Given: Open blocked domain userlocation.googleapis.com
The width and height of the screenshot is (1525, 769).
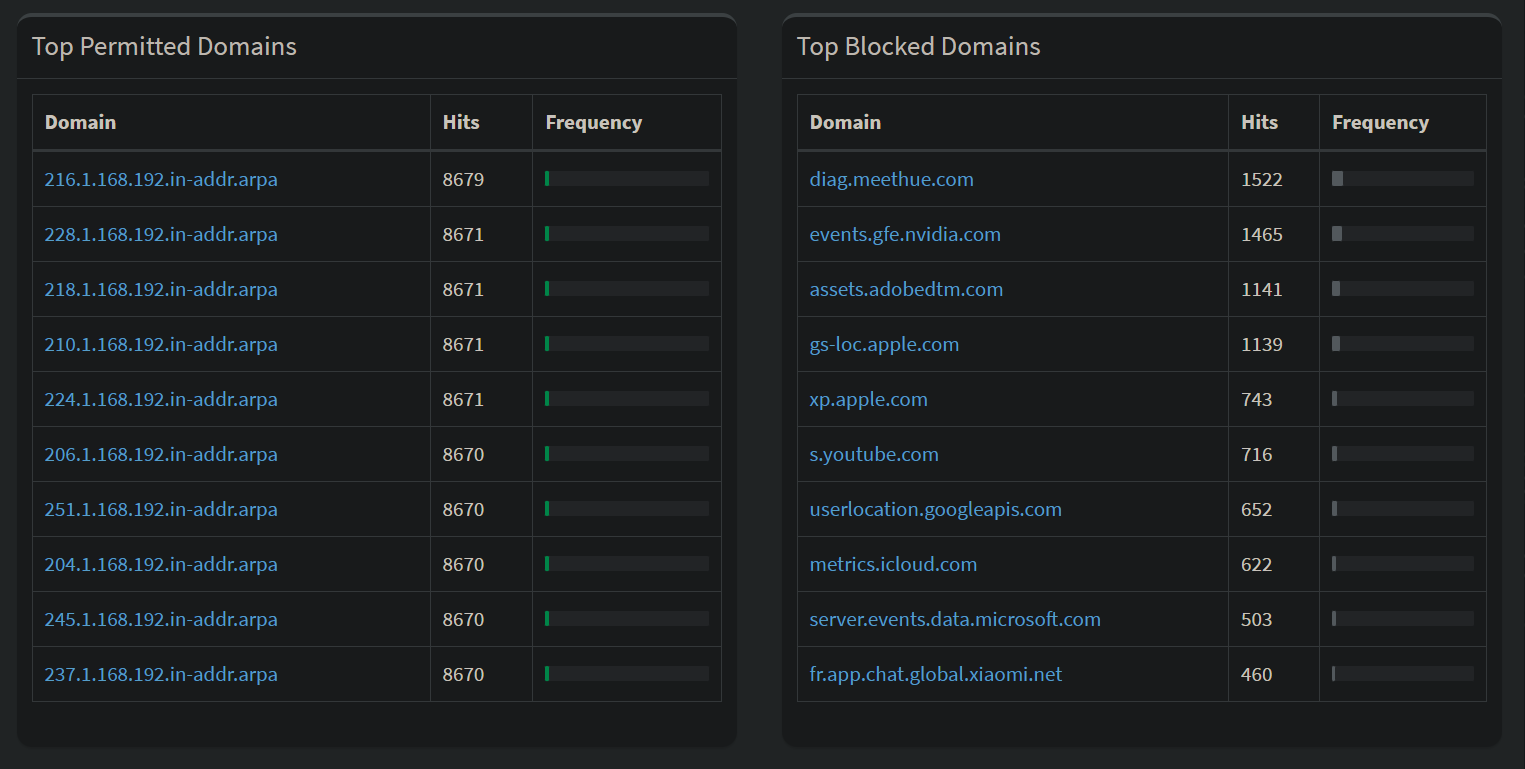Looking at the screenshot, I should coord(935,509).
